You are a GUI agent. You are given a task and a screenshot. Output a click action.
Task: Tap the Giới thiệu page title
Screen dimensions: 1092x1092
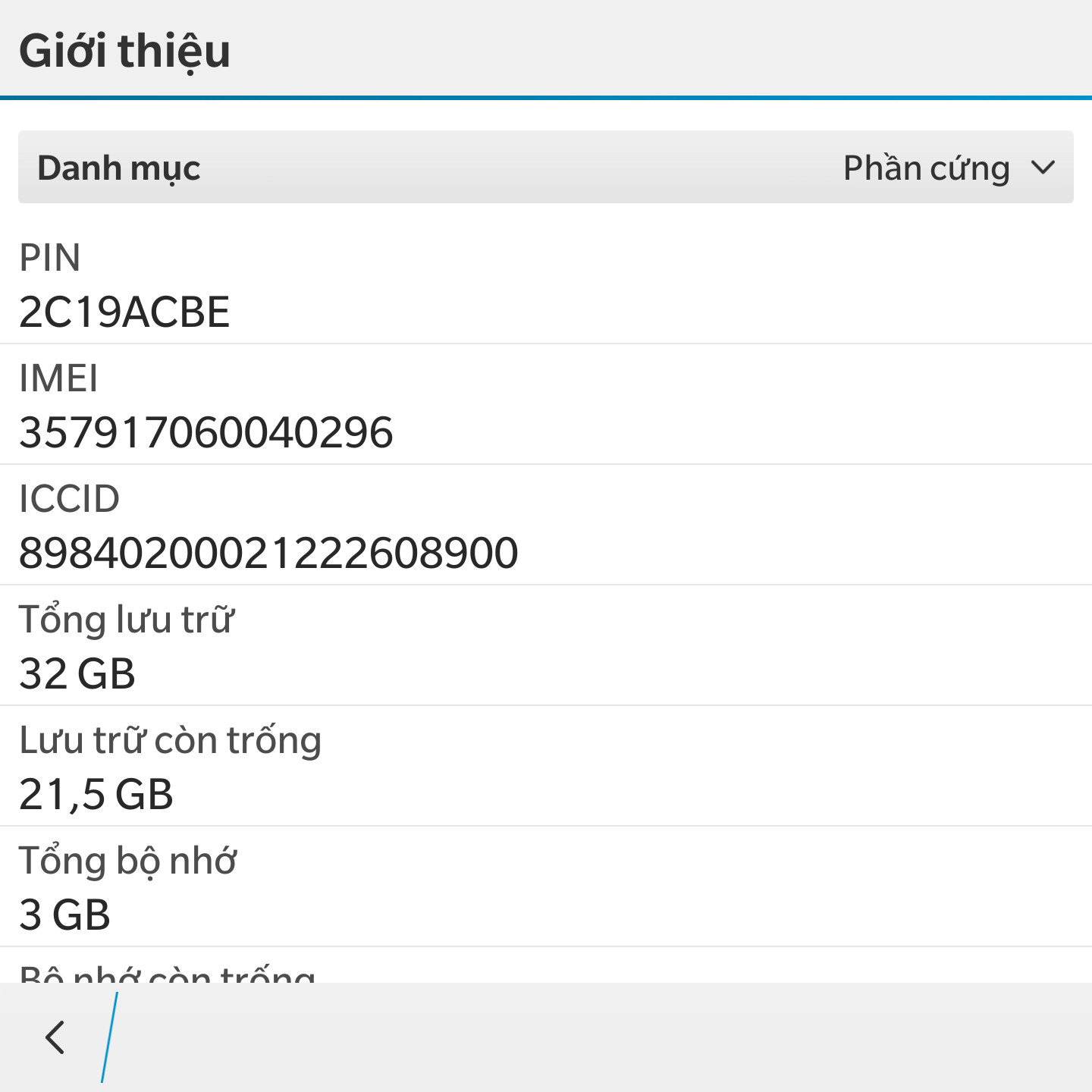[124, 51]
